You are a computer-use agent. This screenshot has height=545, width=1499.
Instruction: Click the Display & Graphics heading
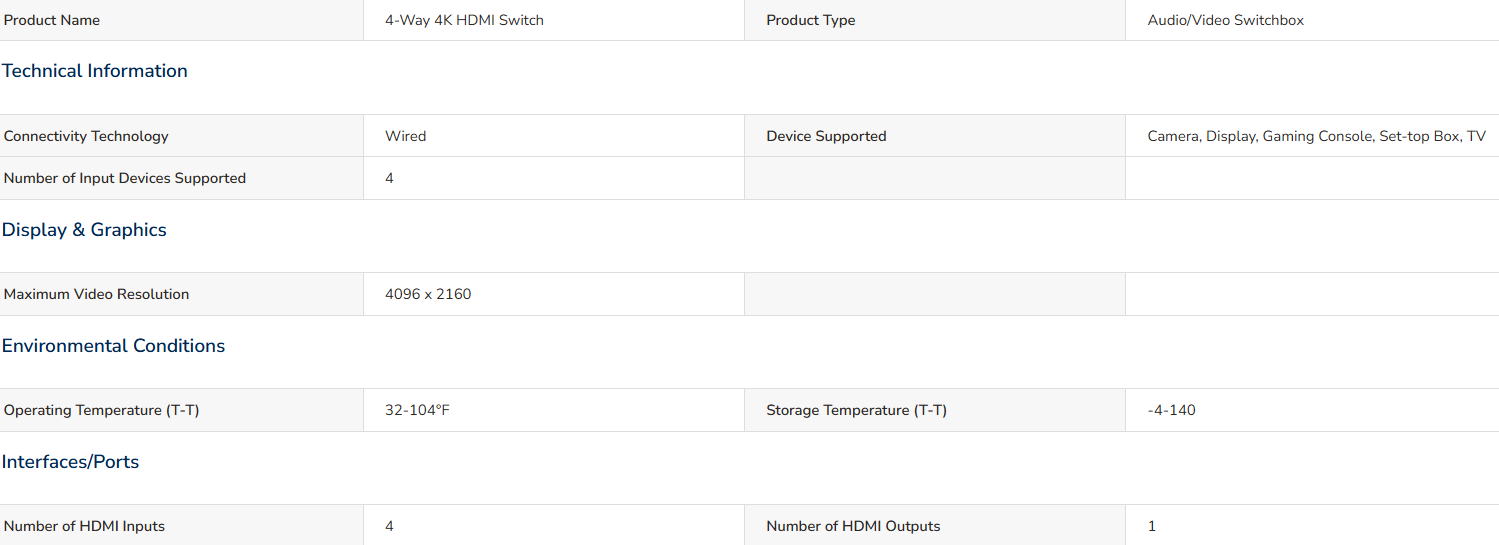(84, 230)
